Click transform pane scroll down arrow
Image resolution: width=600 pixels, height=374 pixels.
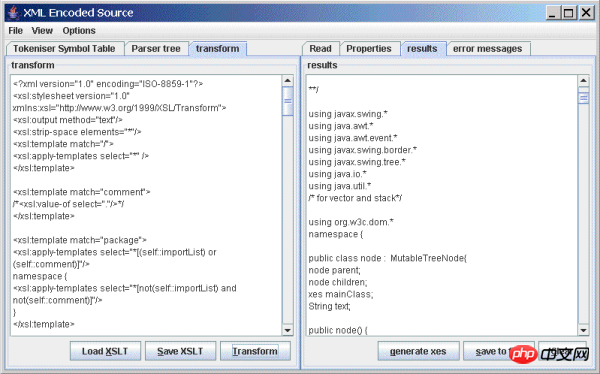coord(287,330)
